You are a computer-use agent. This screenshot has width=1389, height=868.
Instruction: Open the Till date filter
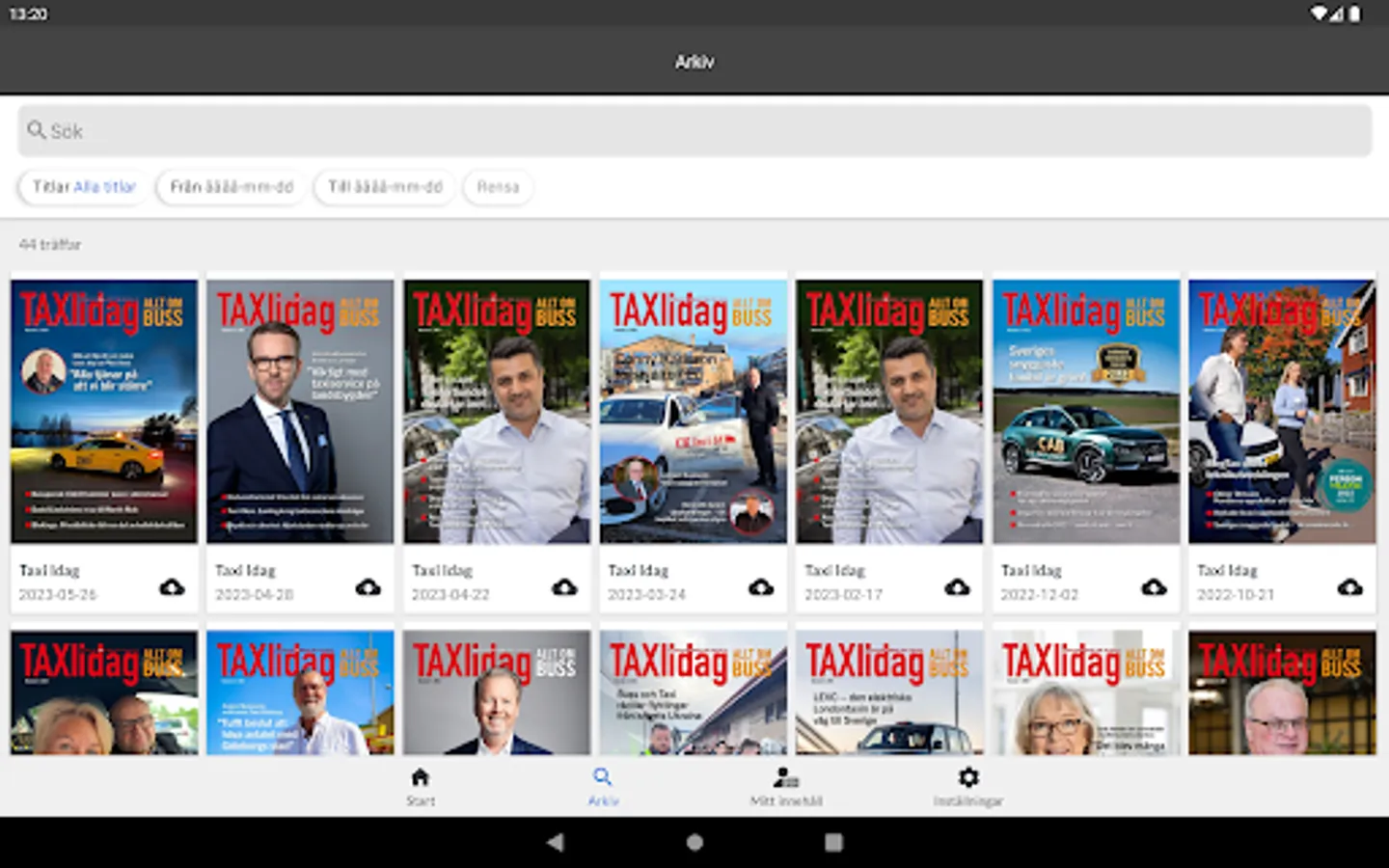(x=385, y=187)
